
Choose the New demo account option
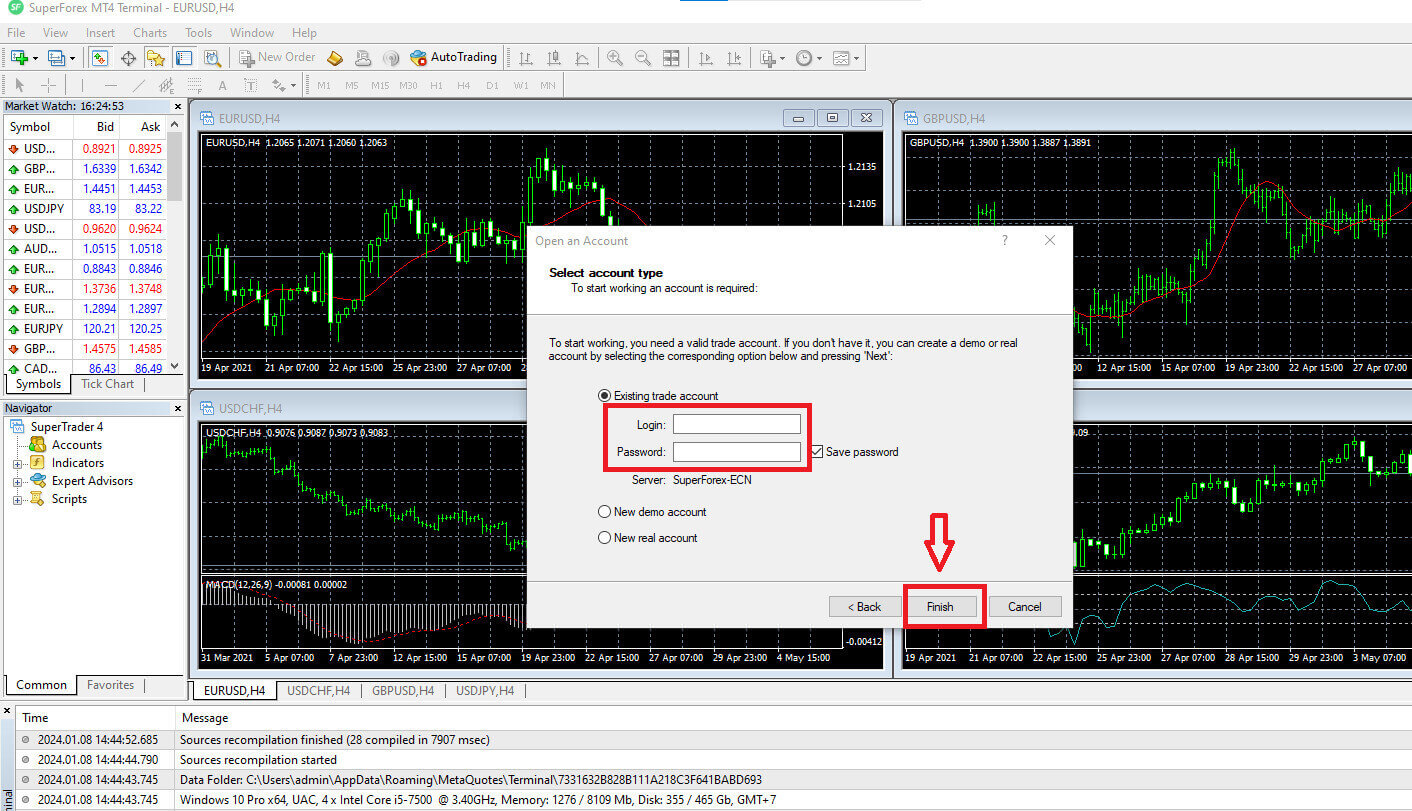tap(604, 511)
